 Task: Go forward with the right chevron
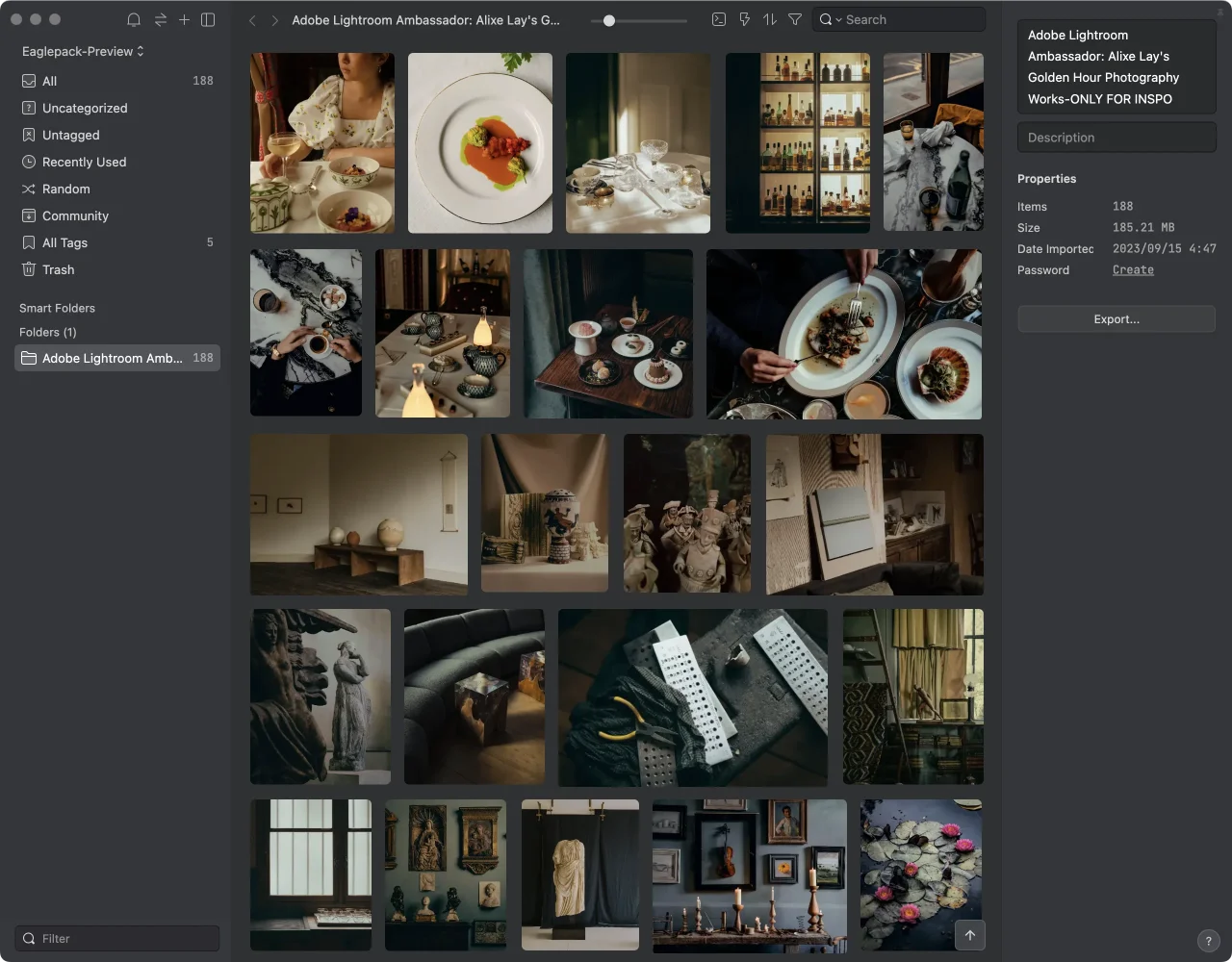275,20
